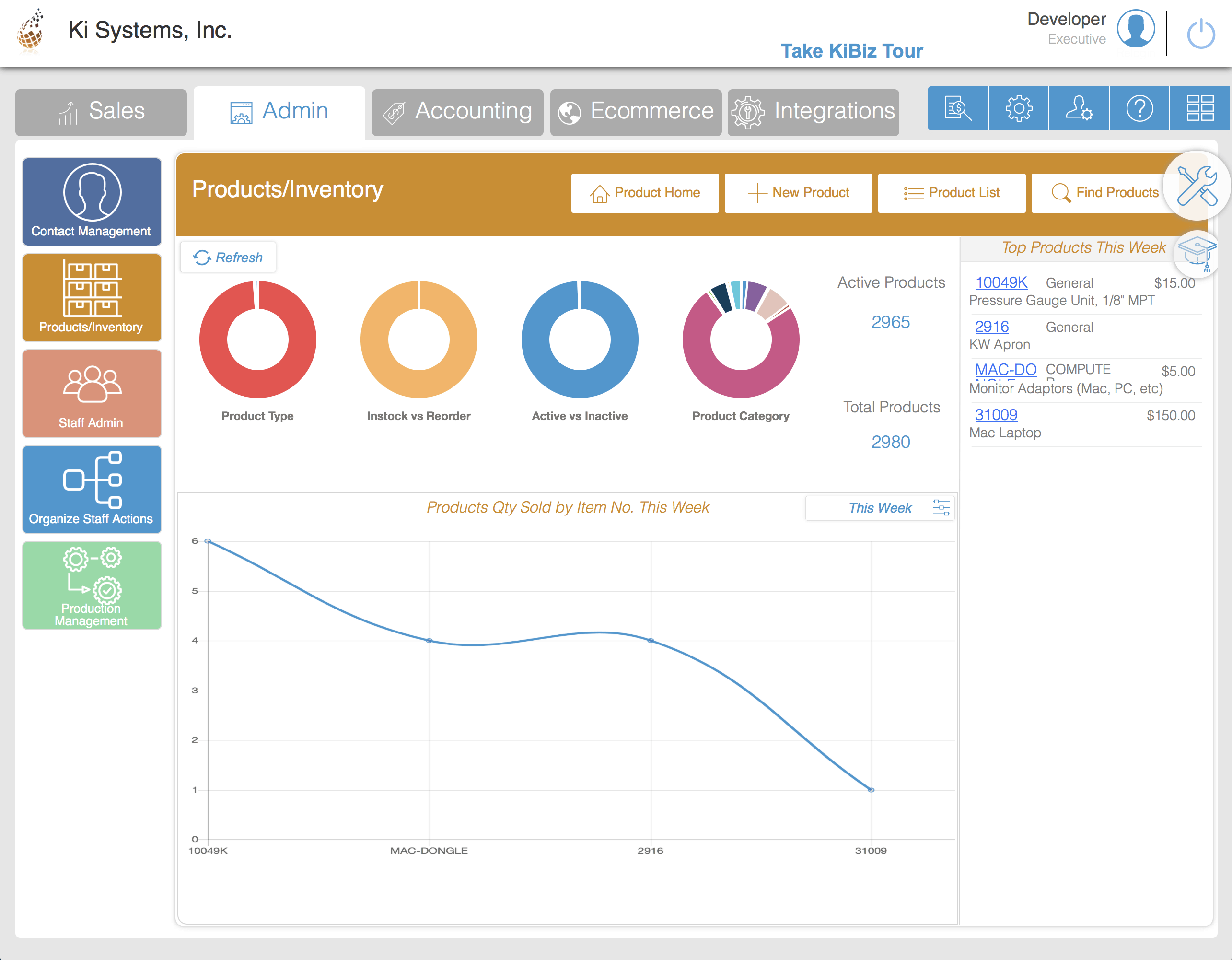Image resolution: width=1232 pixels, height=960 pixels.
Task: Switch to the Ecommerce tab
Action: coord(636,112)
